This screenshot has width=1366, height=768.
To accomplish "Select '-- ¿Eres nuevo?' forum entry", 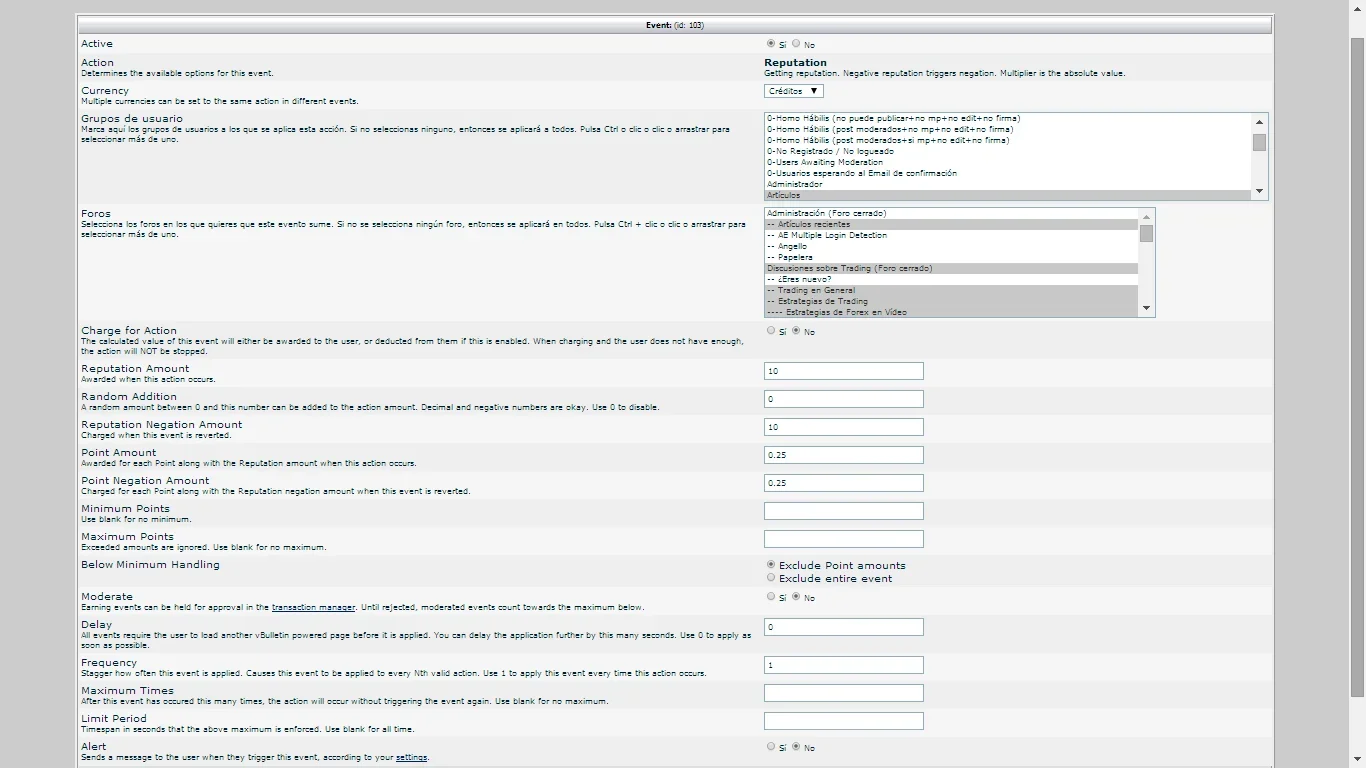I will [x=952, y=280].
